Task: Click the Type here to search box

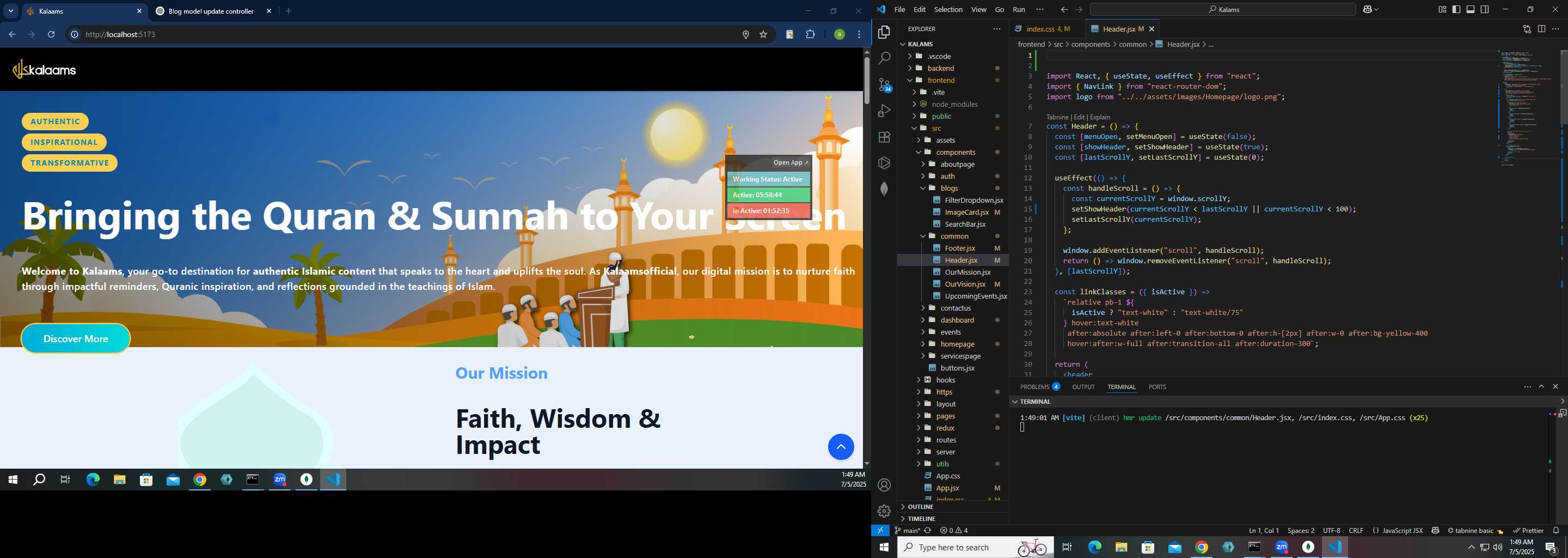Action: click(975, 547)
